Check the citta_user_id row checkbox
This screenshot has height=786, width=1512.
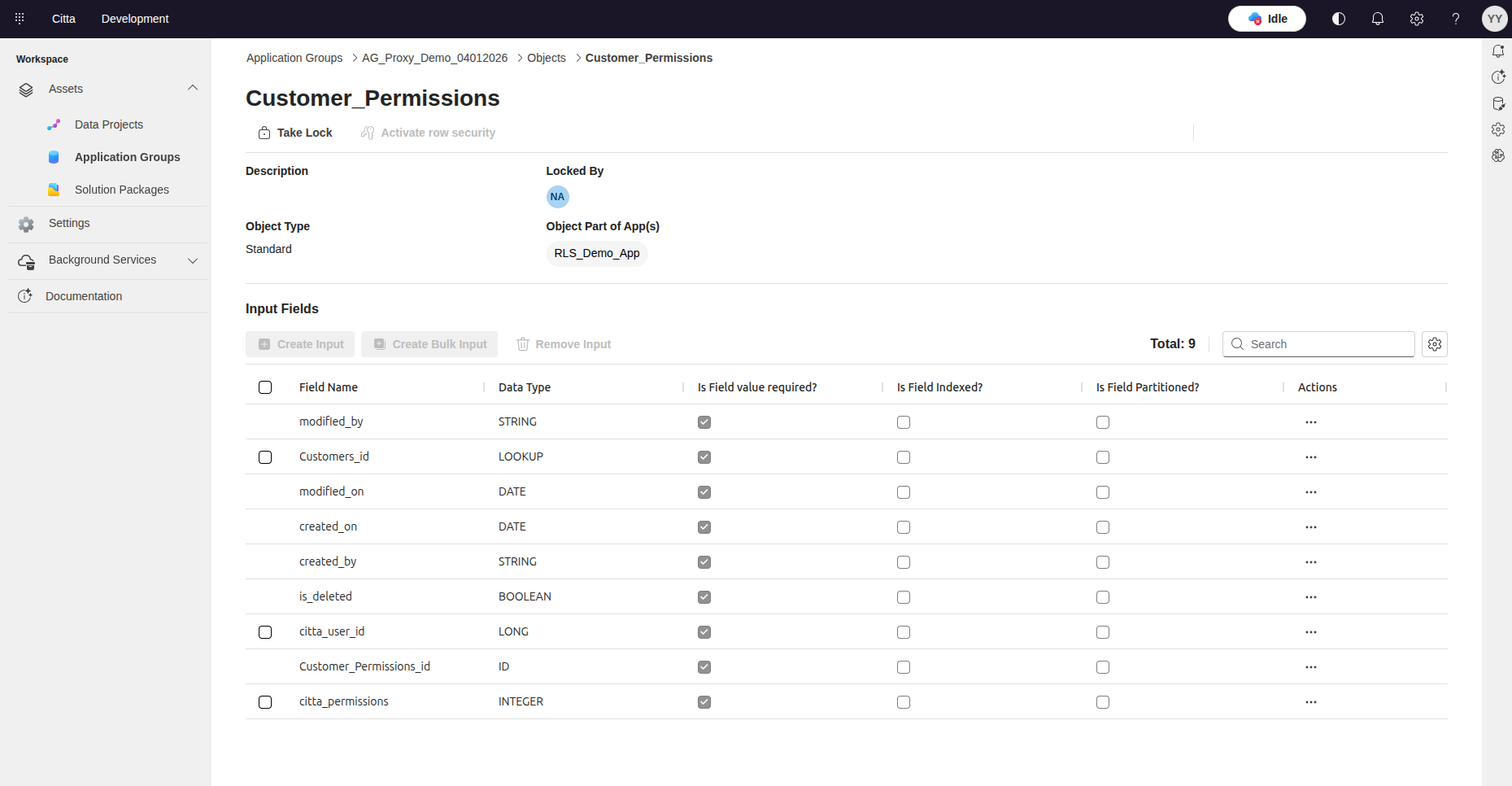coord(265,632)
